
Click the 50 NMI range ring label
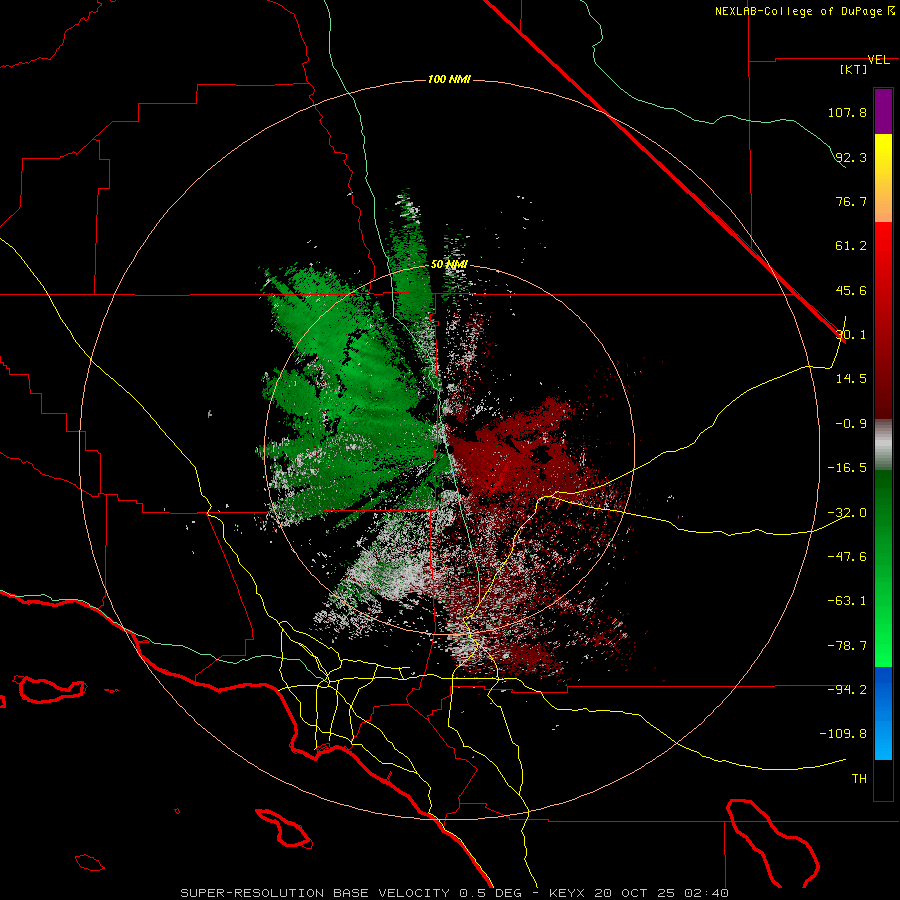[x=449, y=264]
